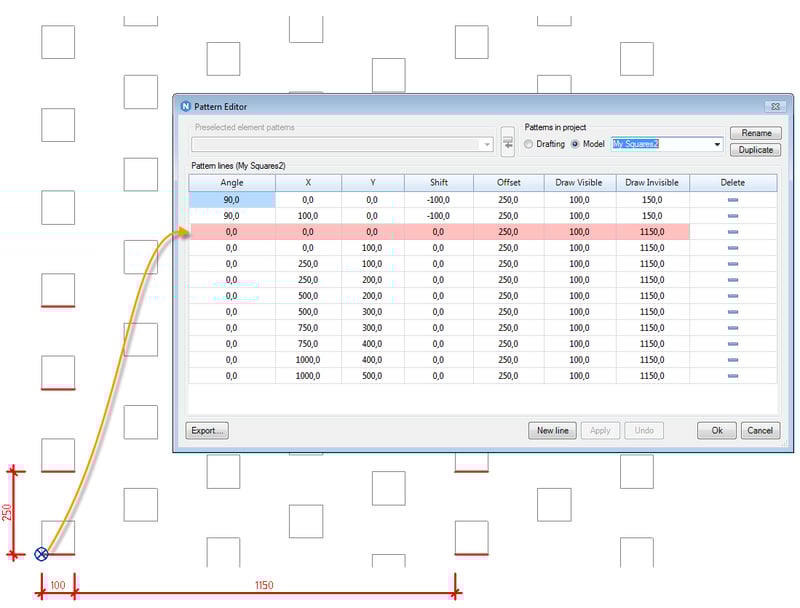Select the Offset 250,0 cell in red row
This screenshot has height=608, width=800.
point(509,232)
